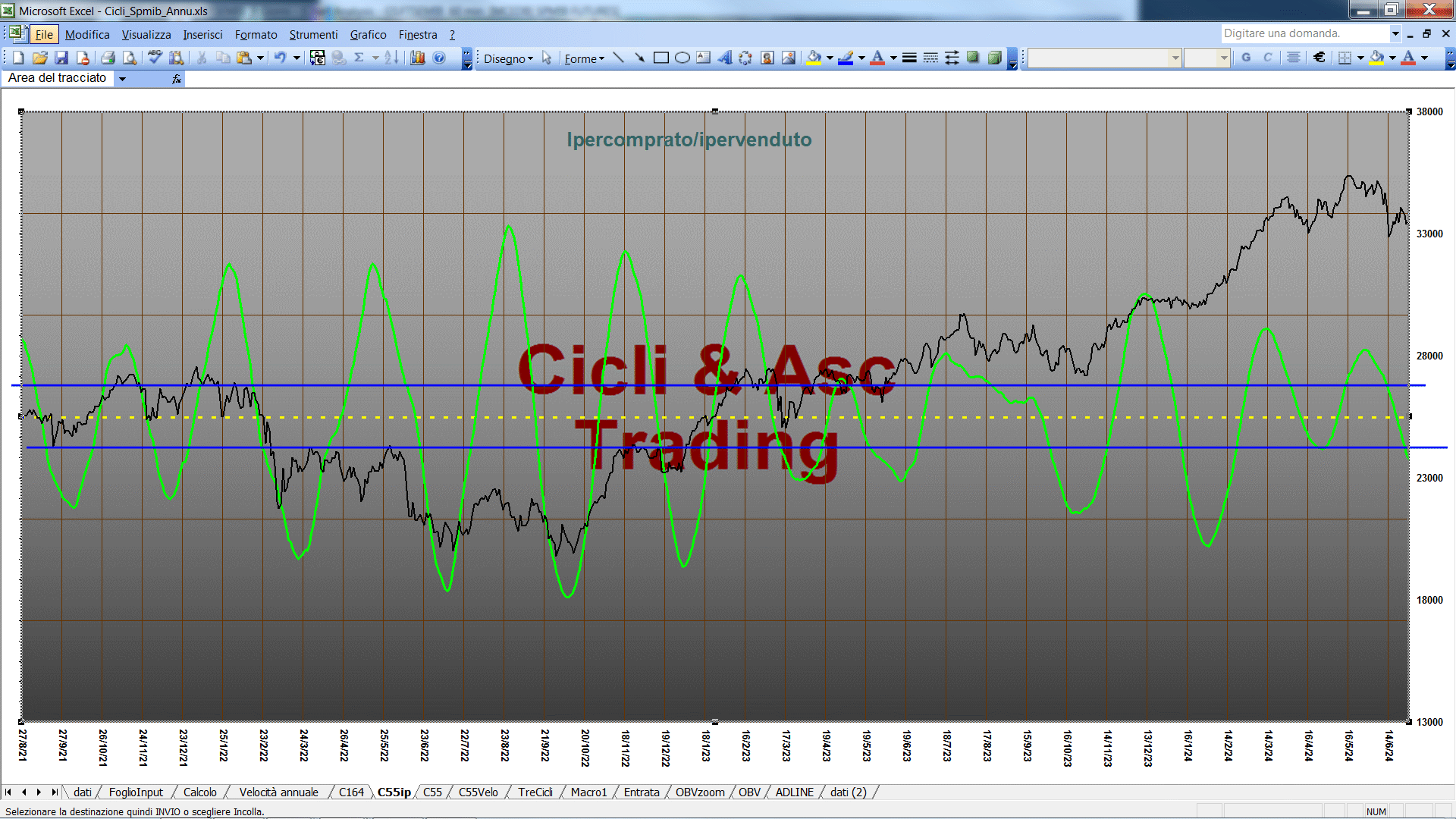This screenshot has width=1456, height=819.
Task: Toggle bold G formatting
Action: point(1246,58)
